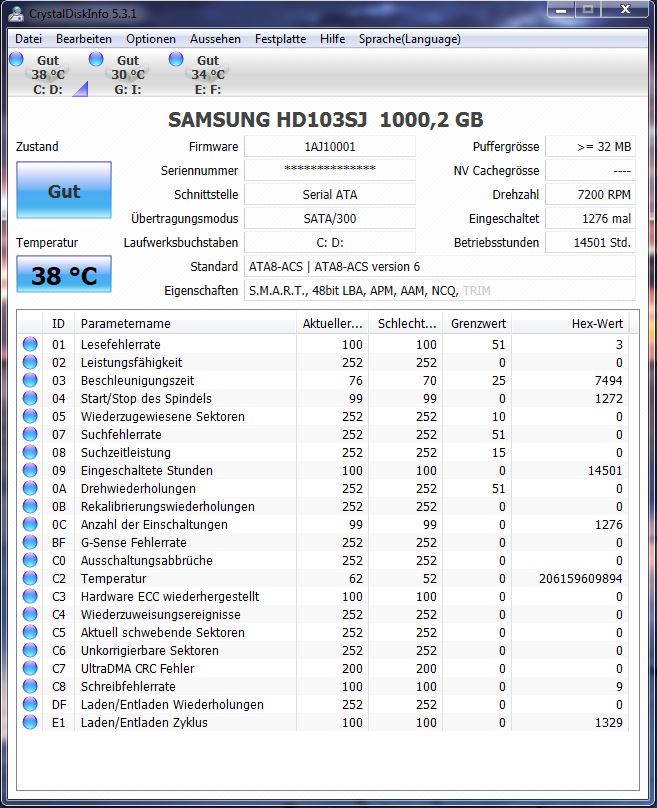Image resolution: width=657 pixels, height=808 pixels.
Task: Click the status orb for Wiederzuweisungsereignisse
Action: [x=30, y=614]
